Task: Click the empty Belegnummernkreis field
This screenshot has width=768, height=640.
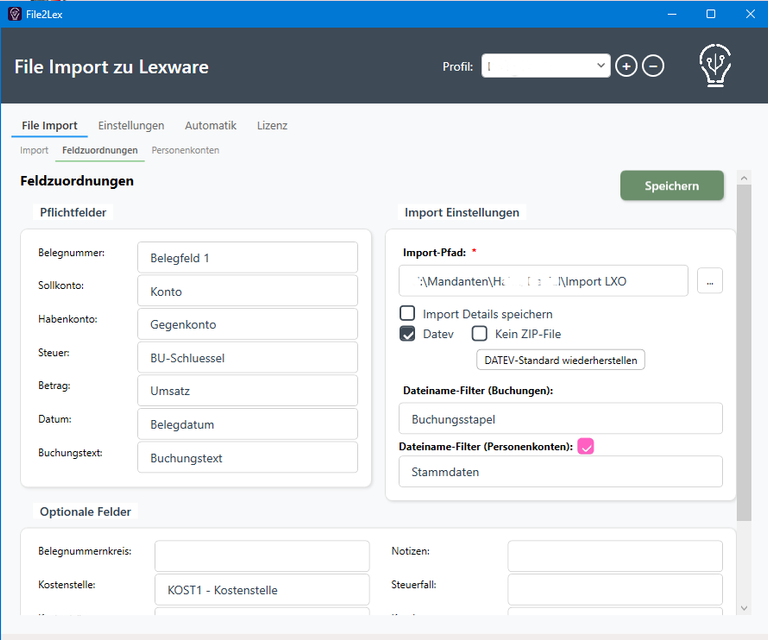Action: [262, 556]
